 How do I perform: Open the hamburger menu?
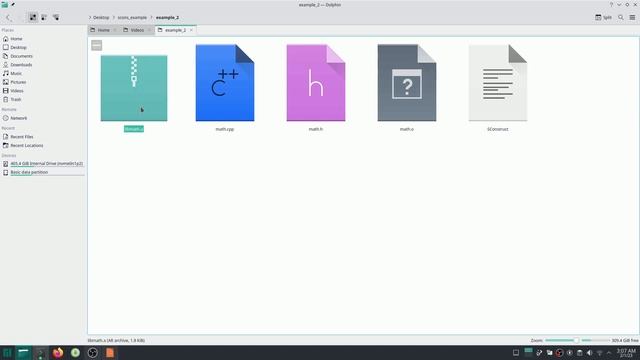tap(632, 18)
